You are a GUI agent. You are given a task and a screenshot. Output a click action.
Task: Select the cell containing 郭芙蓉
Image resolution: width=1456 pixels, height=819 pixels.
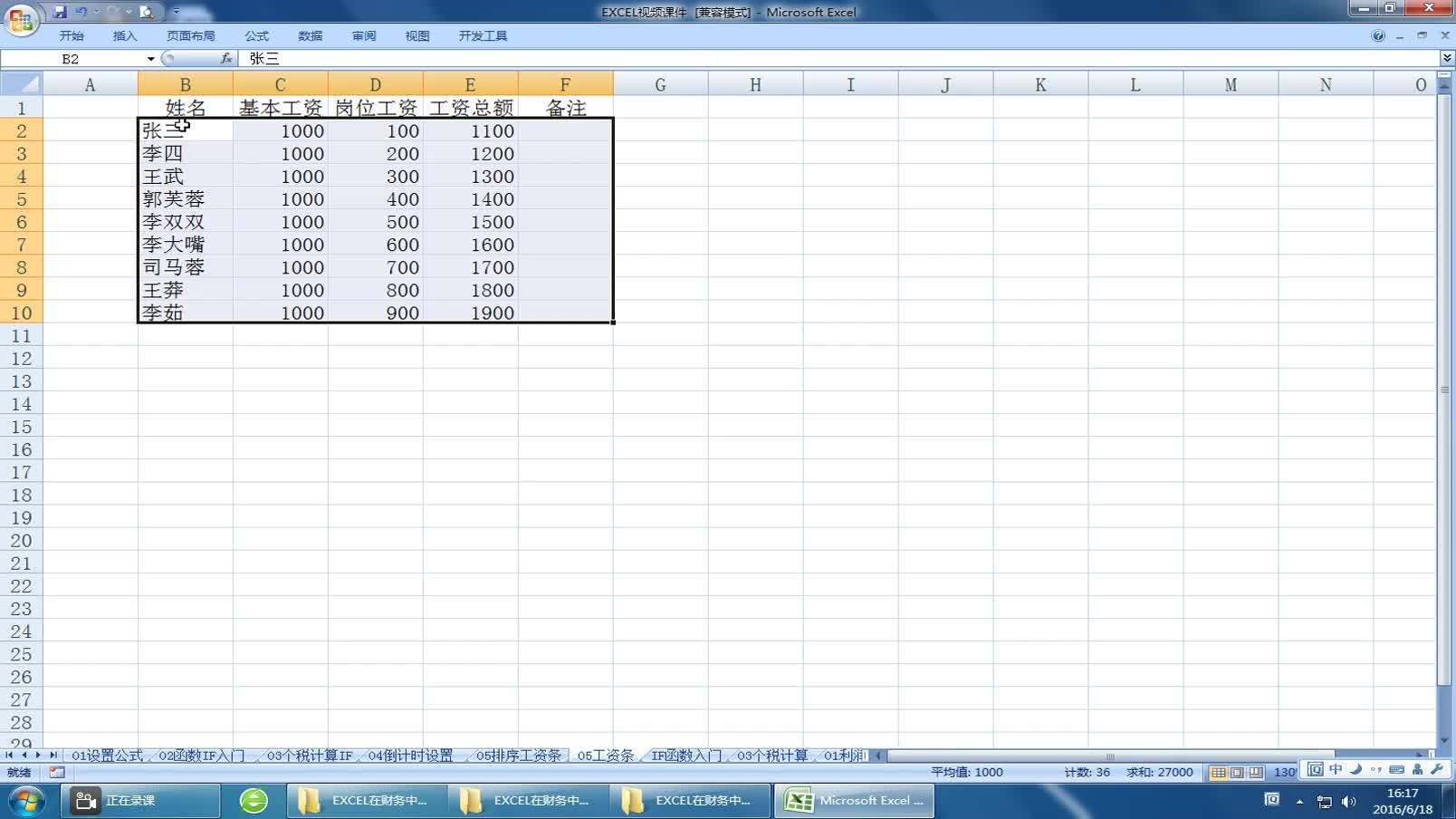coord(186,199)
